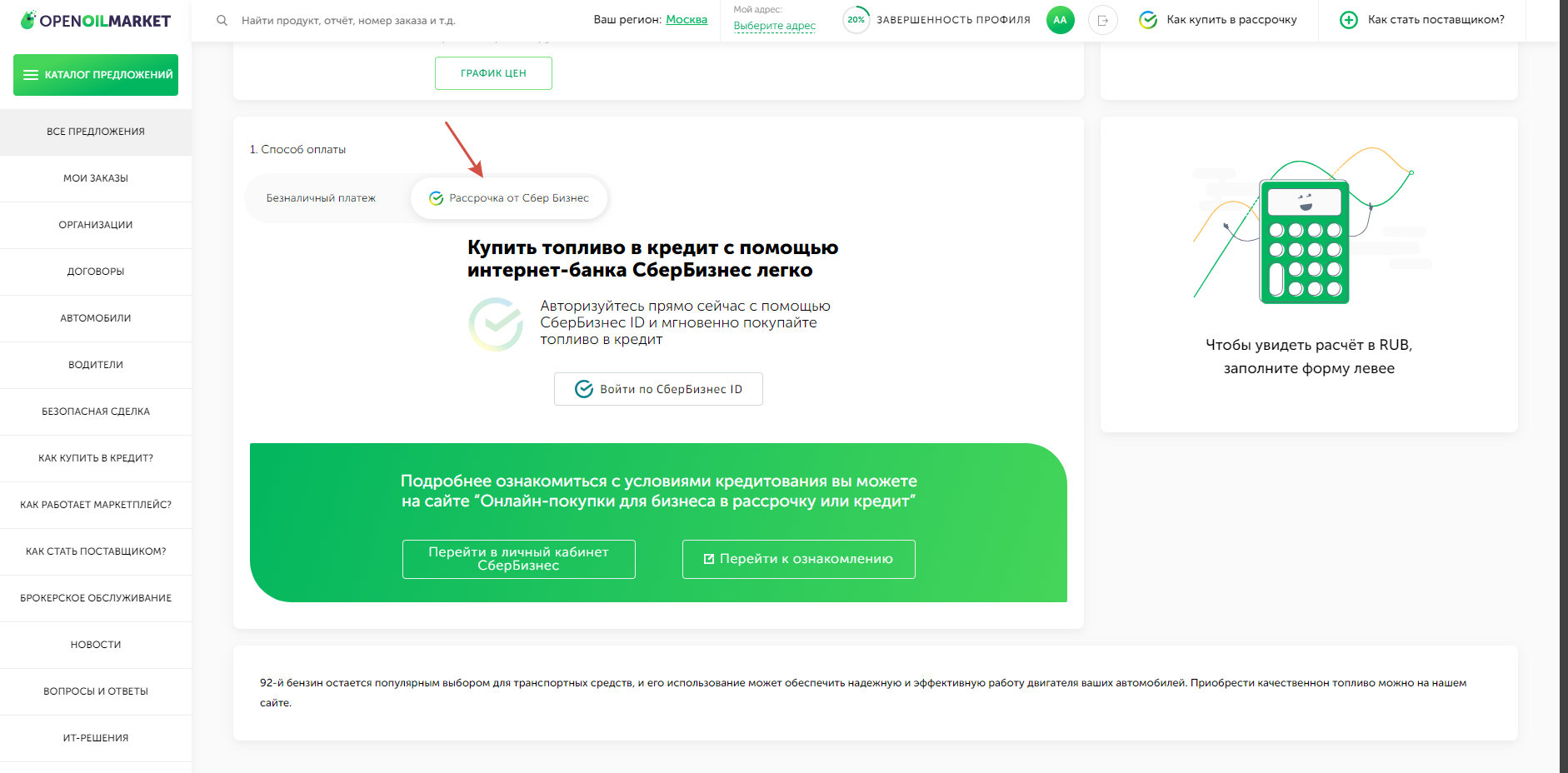Click the hamburger icon in catalog button
The height and width of the screenshot is (773, 1568).
(31, 75)
